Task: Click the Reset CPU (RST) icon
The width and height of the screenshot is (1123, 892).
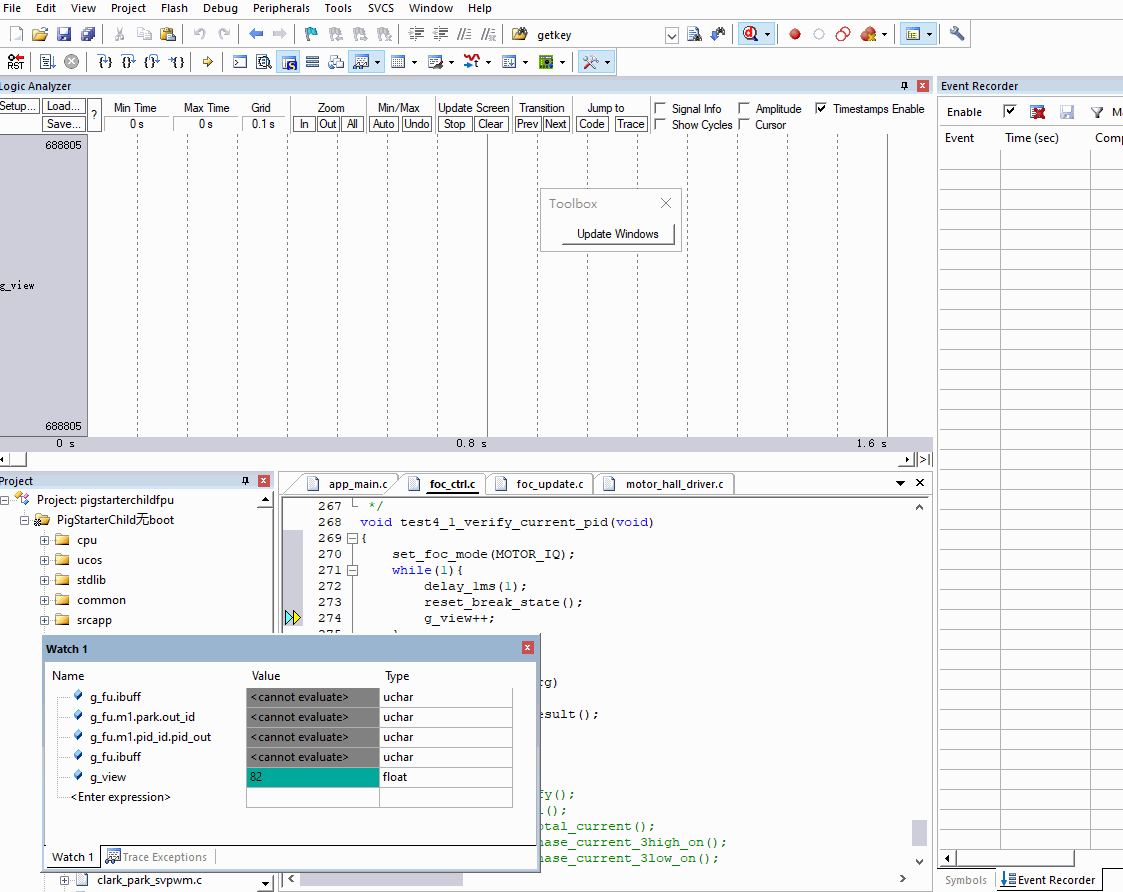Action: pyautogui.click(x=16, y=62)
